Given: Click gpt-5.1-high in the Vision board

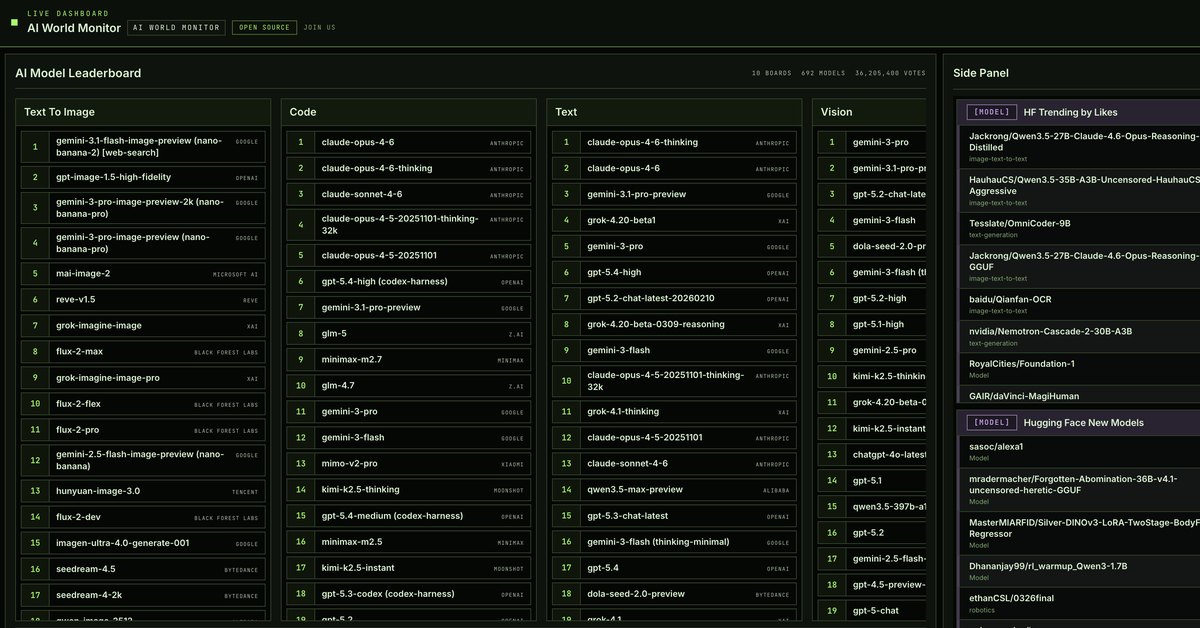Looking at the screenshot, I should tap(872, 324).
